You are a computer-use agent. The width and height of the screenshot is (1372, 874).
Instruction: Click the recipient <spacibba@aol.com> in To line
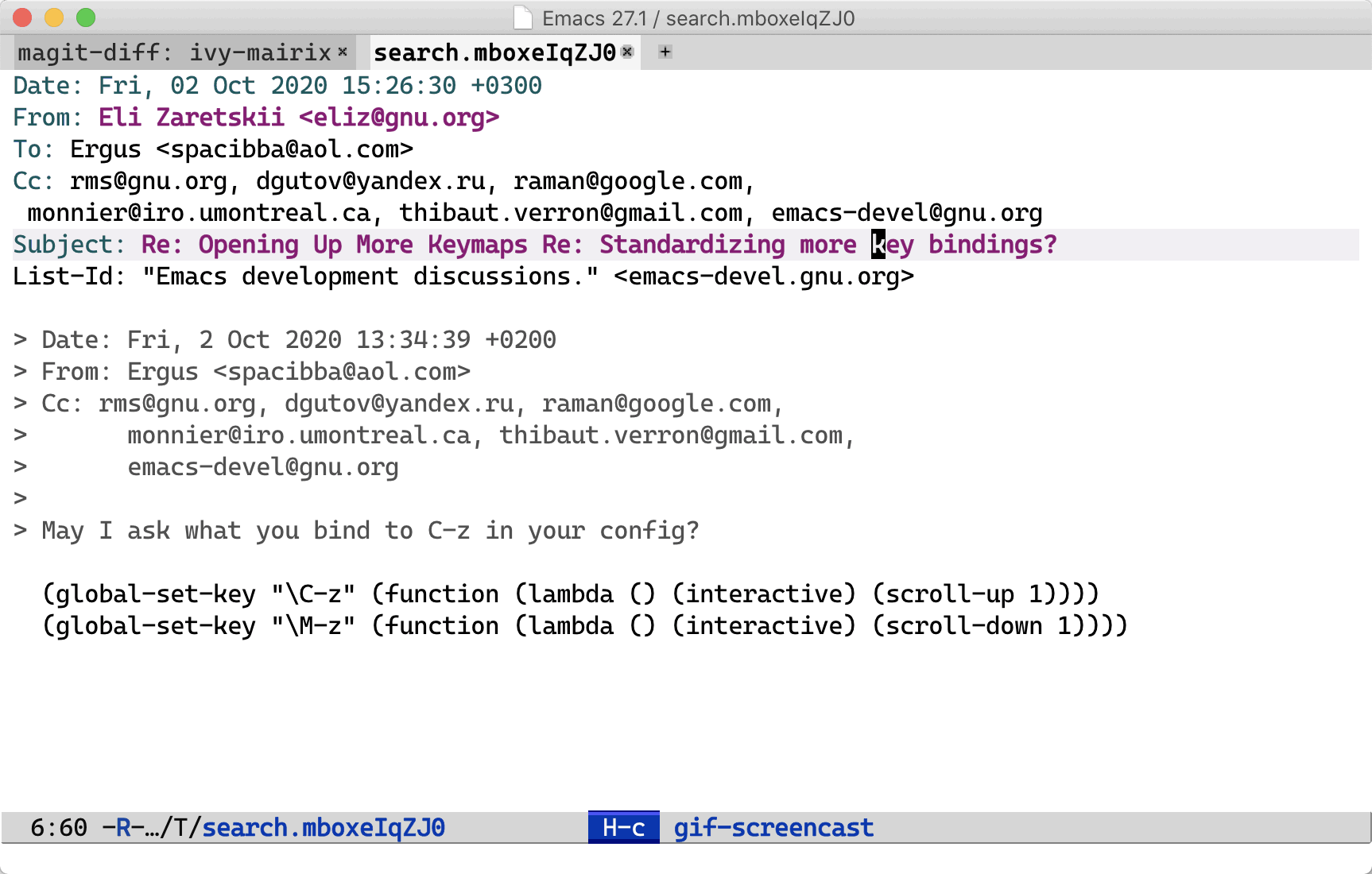(x=285, y=149)
